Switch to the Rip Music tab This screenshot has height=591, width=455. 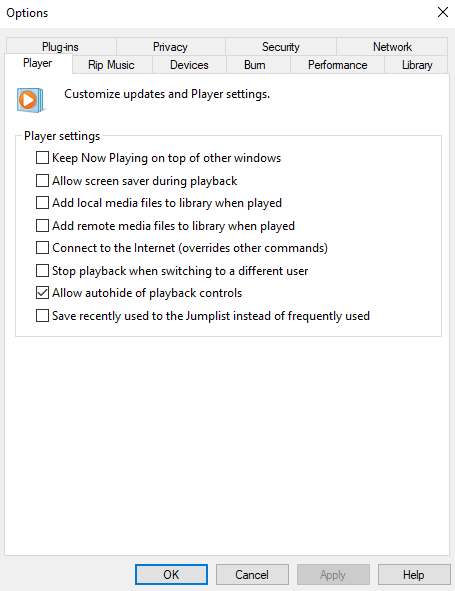pos(111,65)
